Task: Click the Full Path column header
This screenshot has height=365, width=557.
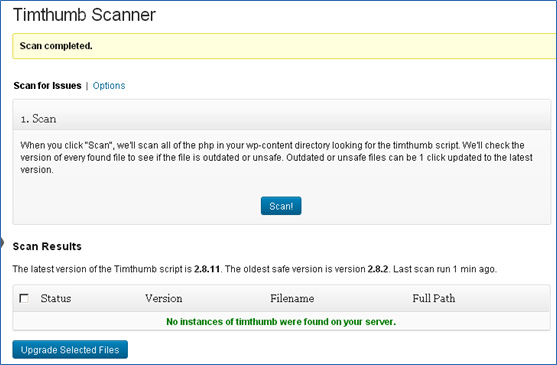Action: coord(434,298)
